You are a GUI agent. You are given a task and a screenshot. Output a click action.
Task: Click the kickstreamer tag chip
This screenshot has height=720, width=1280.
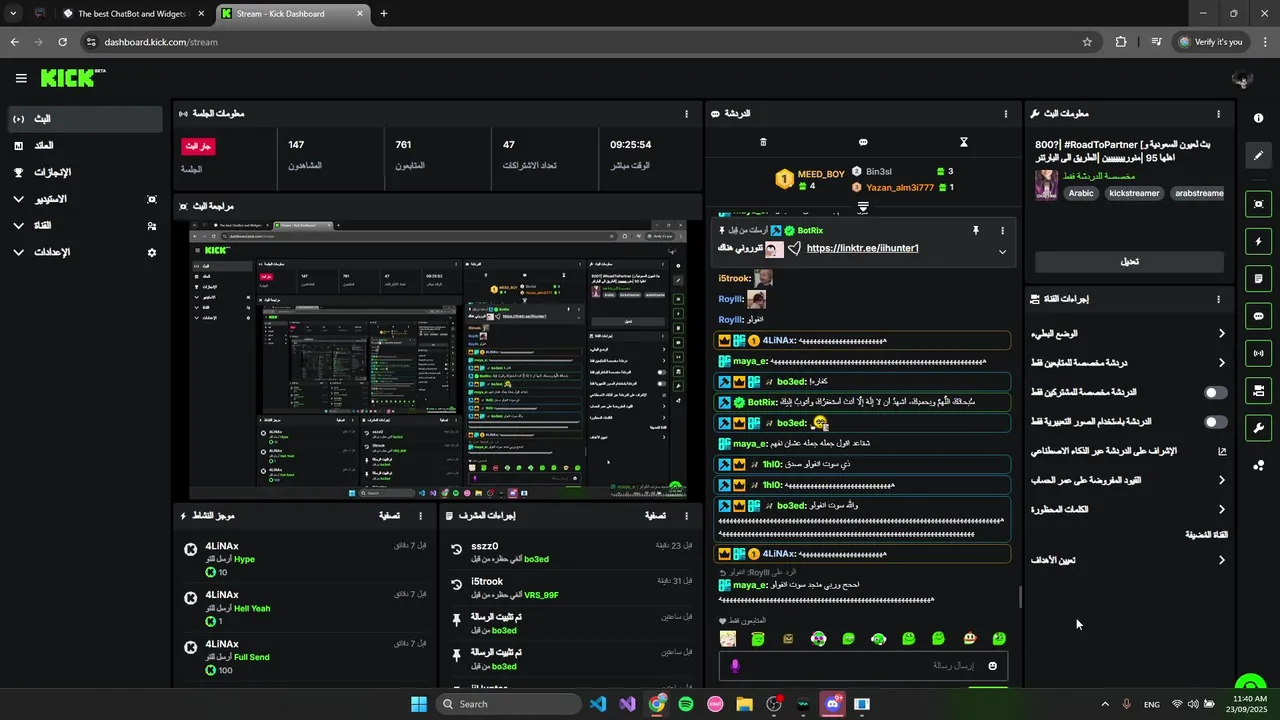coord(1134,193)
